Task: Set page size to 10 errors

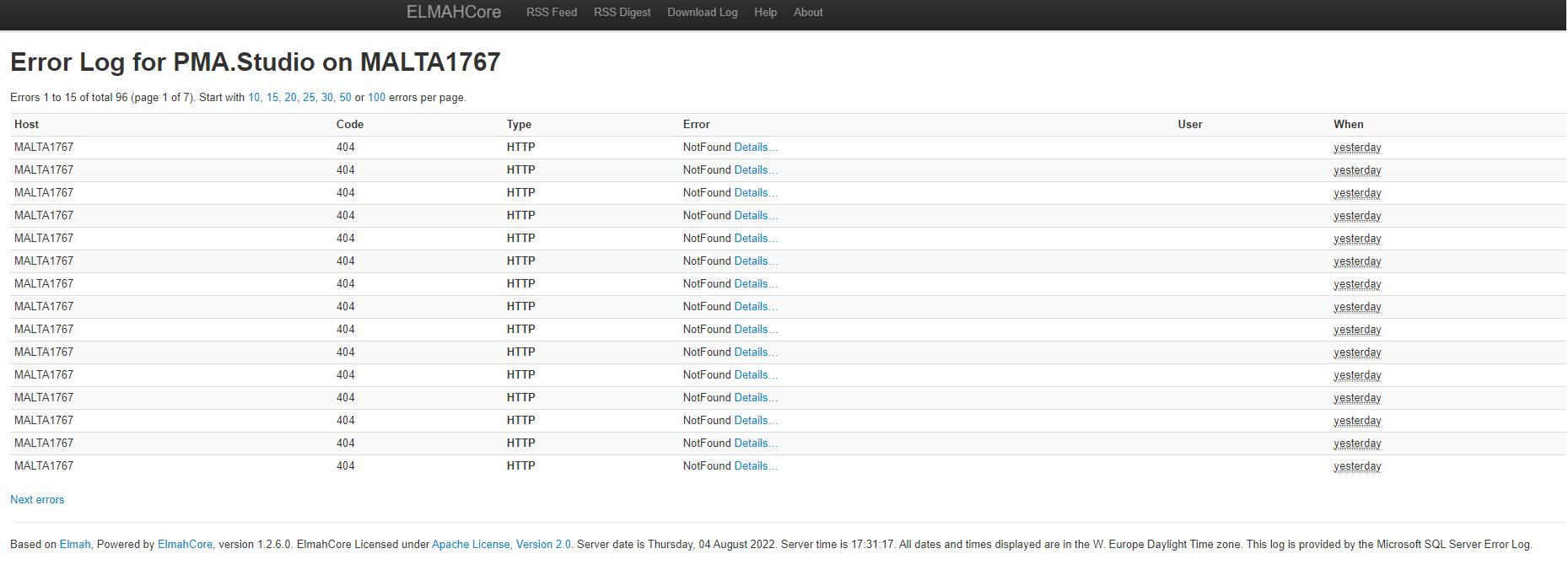Action: tap(254, 98)
